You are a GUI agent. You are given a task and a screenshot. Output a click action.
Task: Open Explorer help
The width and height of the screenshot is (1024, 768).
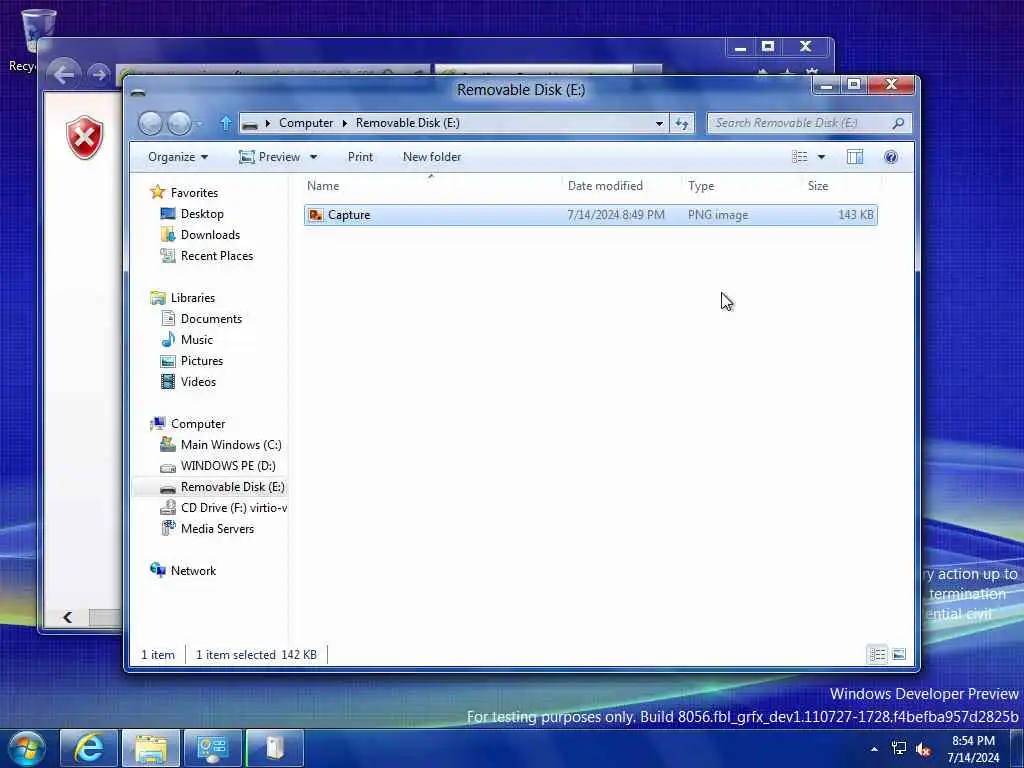click(x=891, y=157)
